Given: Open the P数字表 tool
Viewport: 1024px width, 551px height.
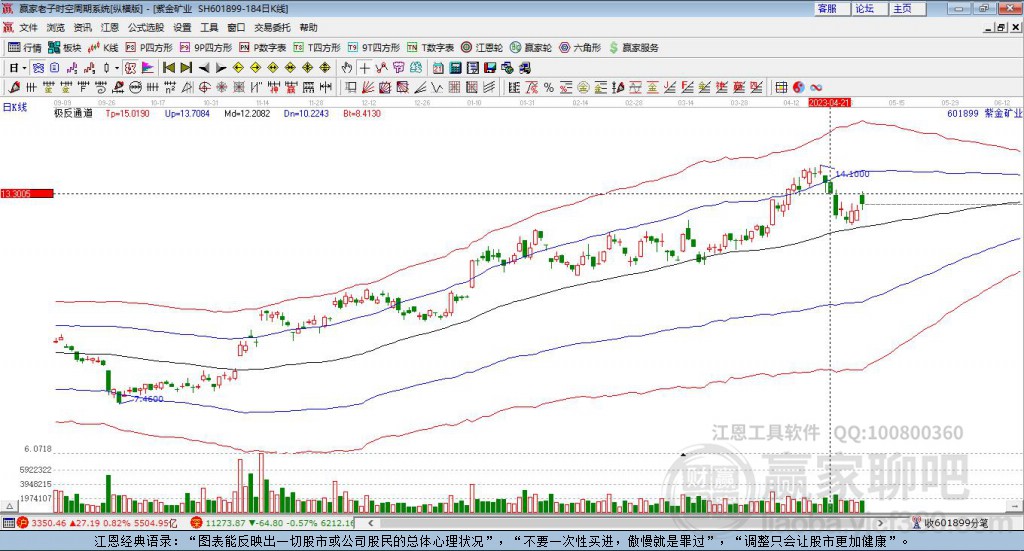Looking at the screenshot, I should (263, 48).
